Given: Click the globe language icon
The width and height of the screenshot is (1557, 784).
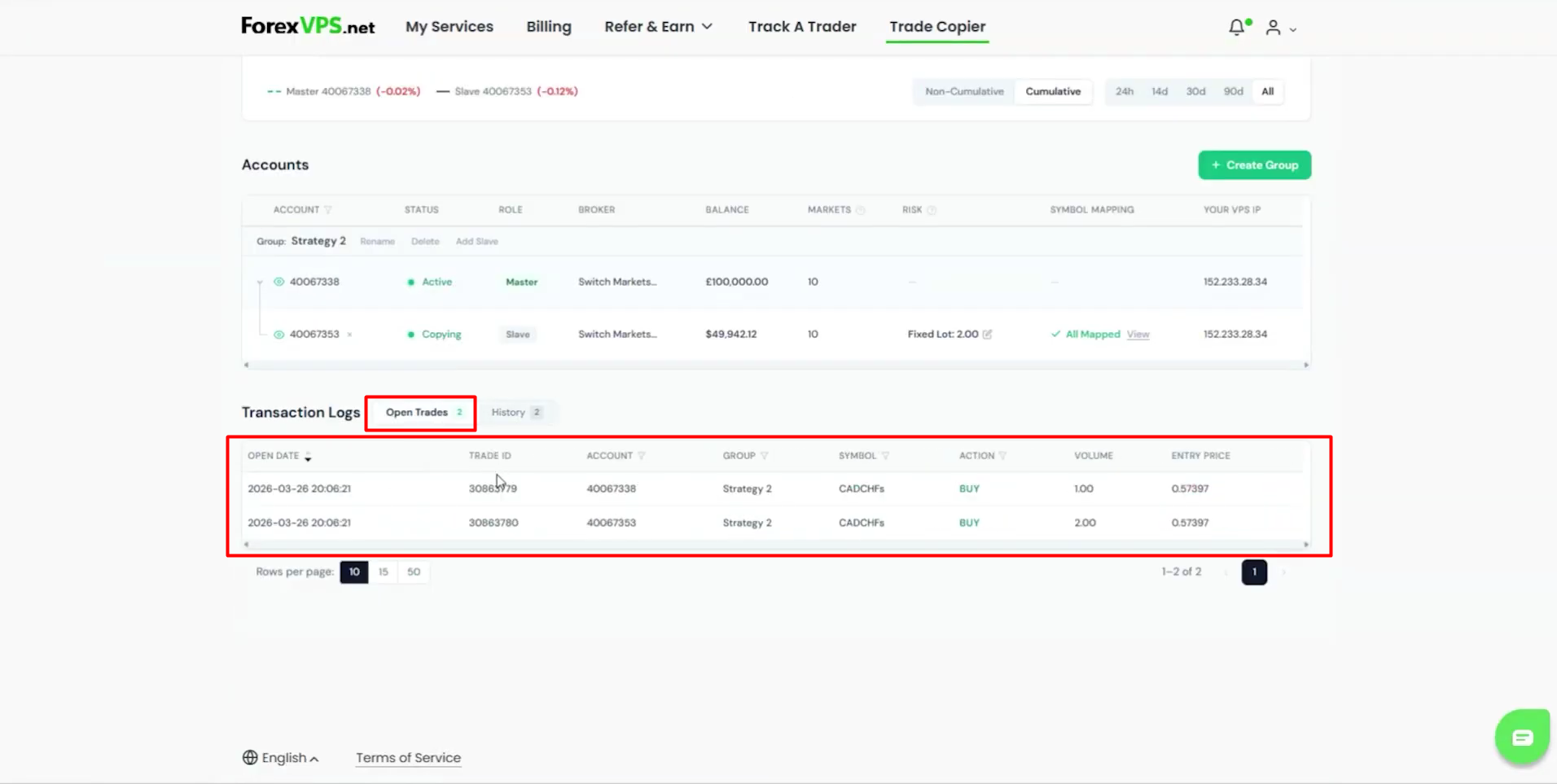Looking at the screenshot, I should (x=250, y=757).
